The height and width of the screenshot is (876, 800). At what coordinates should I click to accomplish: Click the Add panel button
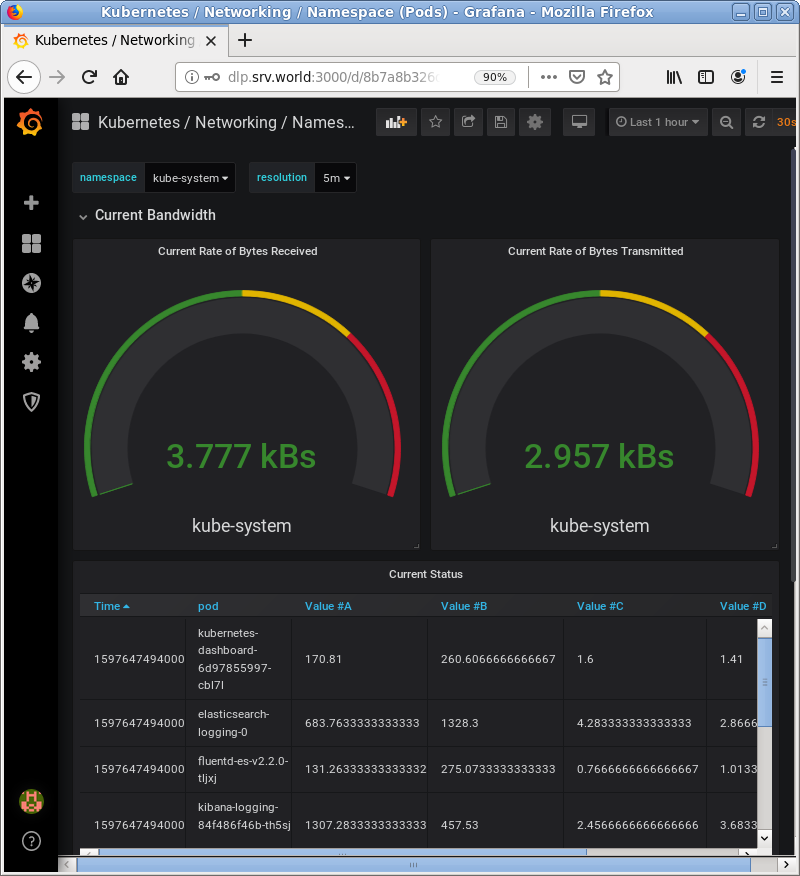point(396,122)
